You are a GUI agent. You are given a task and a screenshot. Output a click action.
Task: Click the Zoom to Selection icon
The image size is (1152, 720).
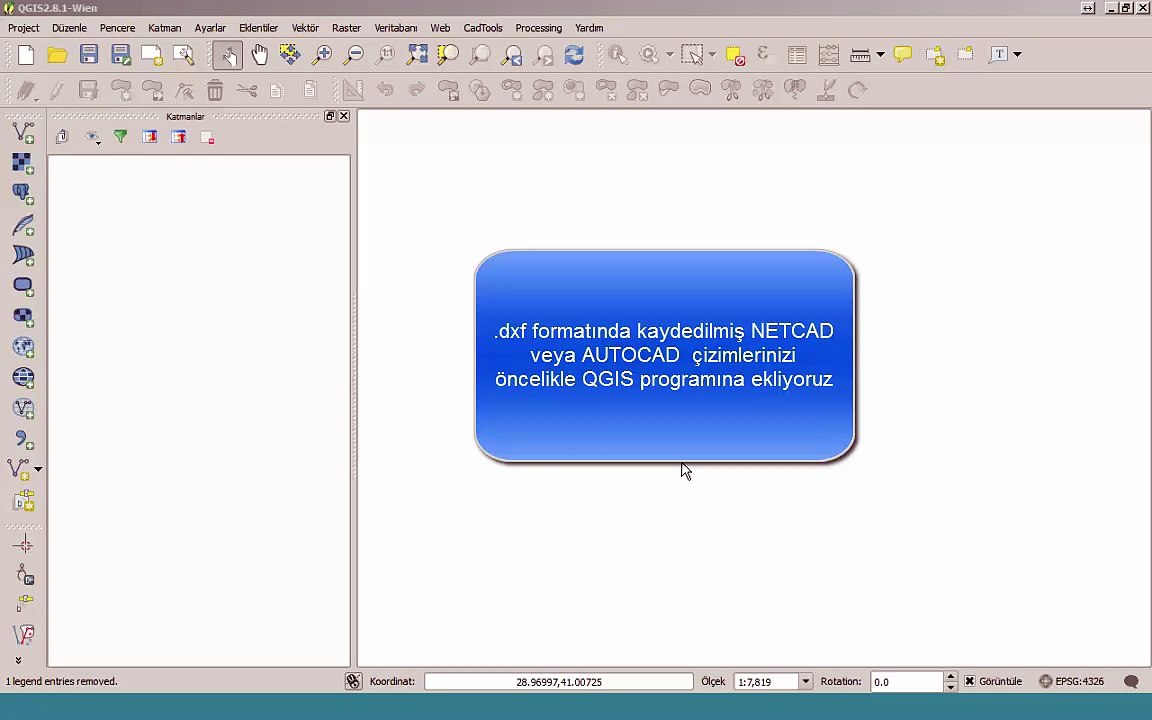pyautogui.click(x=448, y=55)
